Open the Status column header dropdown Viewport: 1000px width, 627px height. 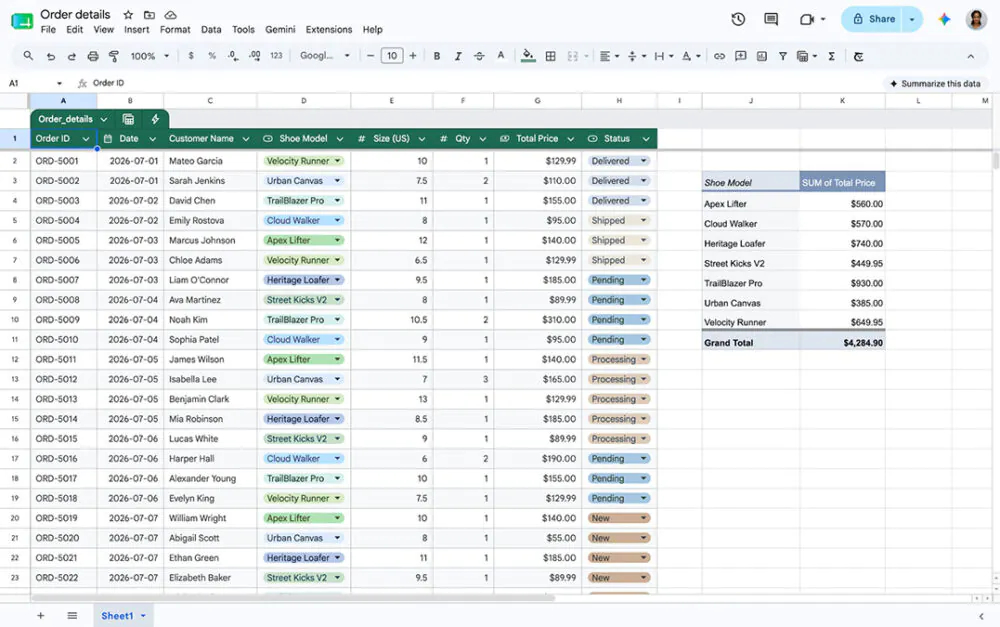coord(646,139)
